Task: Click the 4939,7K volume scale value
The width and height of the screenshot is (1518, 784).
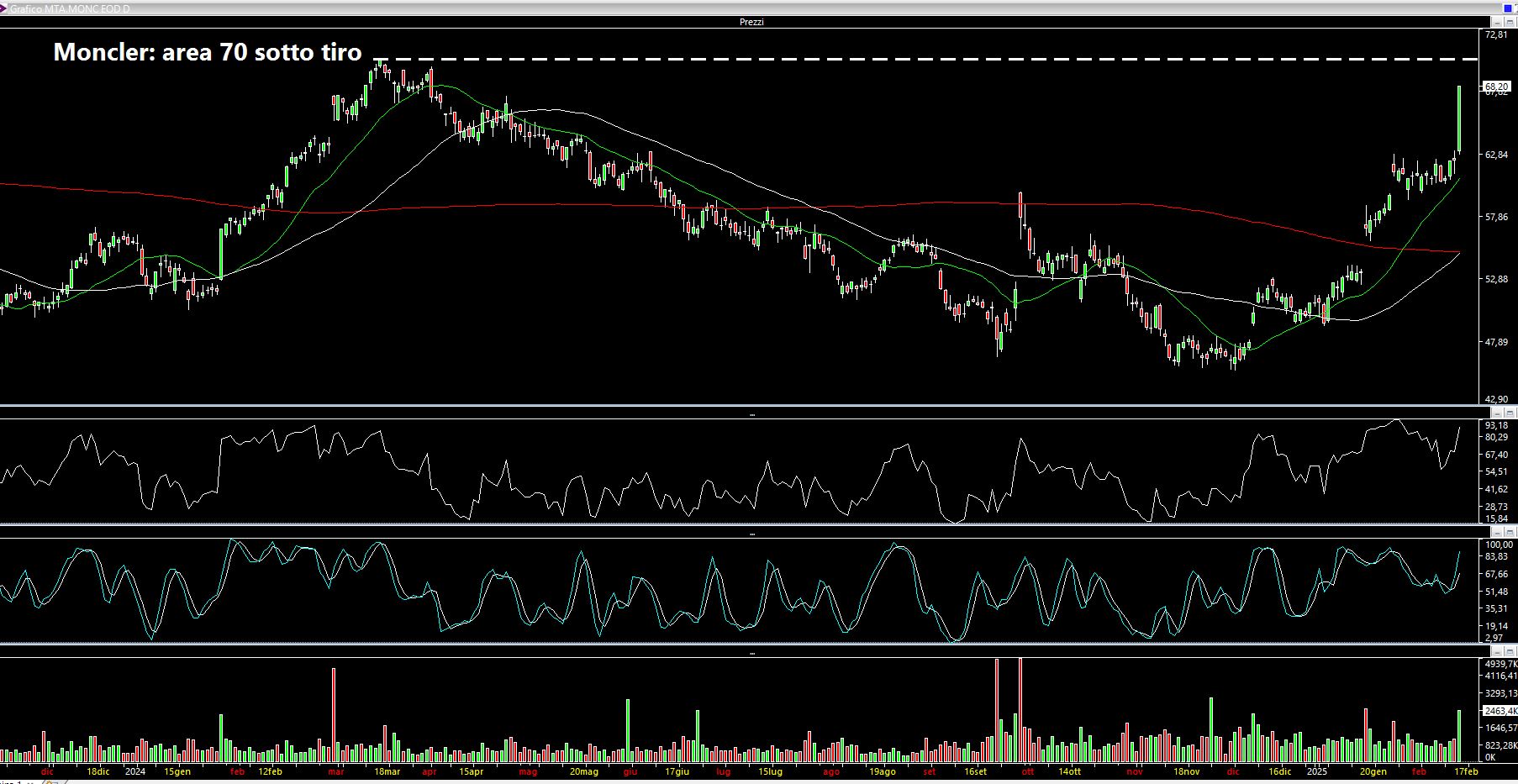Action: [1500, 664]
